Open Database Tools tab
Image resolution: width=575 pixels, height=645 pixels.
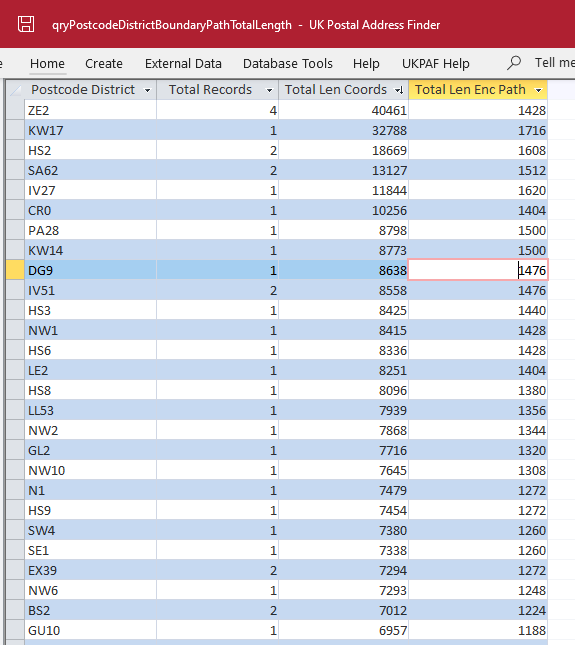[288, 63]
